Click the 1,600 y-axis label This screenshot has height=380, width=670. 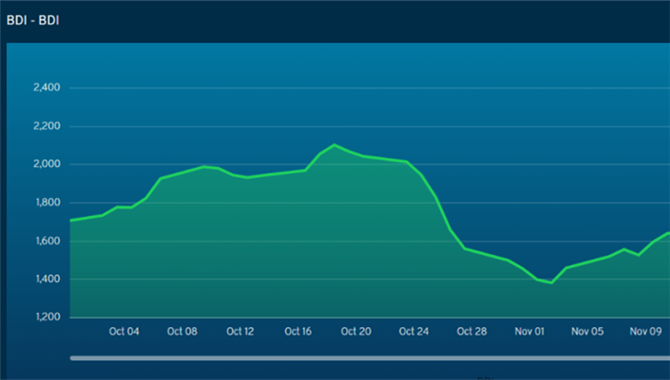(47, 241)
